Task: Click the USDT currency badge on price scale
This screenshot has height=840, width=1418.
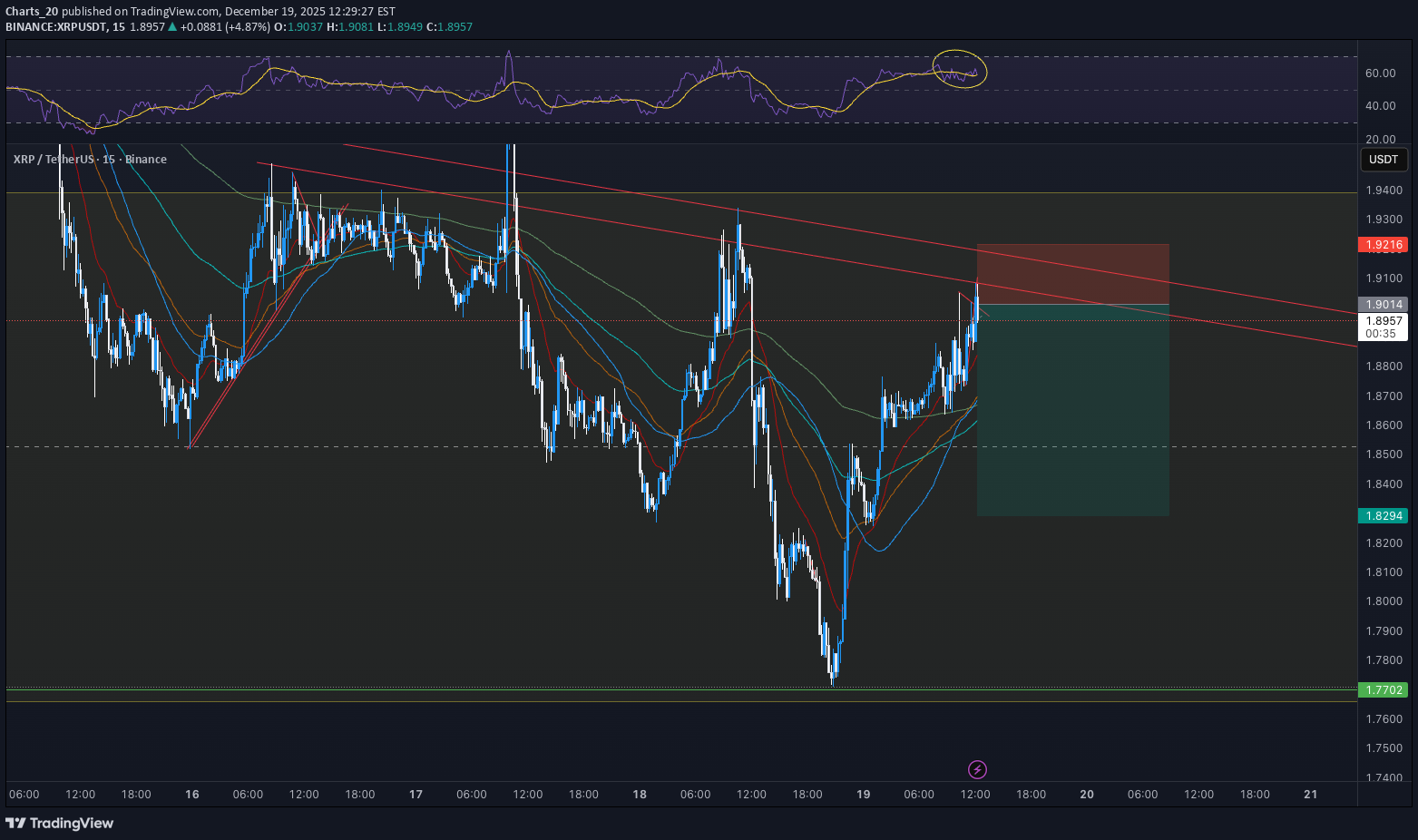Action: (x=1383, y=159)
